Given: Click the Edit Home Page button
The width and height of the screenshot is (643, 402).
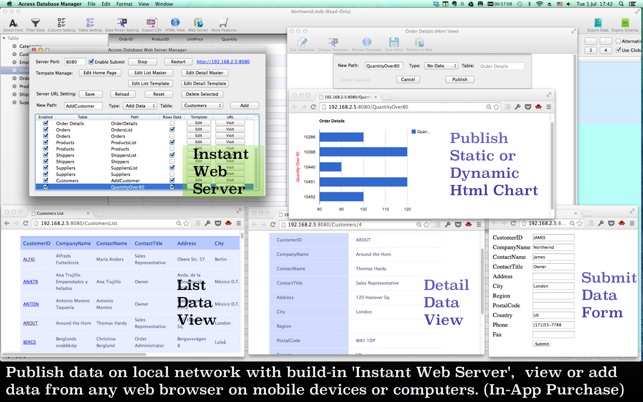Looking at the screenshot, I should pos(101,73).
